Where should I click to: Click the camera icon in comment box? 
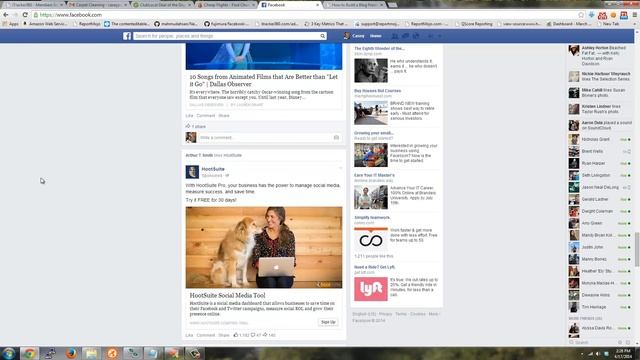point(336,138)
